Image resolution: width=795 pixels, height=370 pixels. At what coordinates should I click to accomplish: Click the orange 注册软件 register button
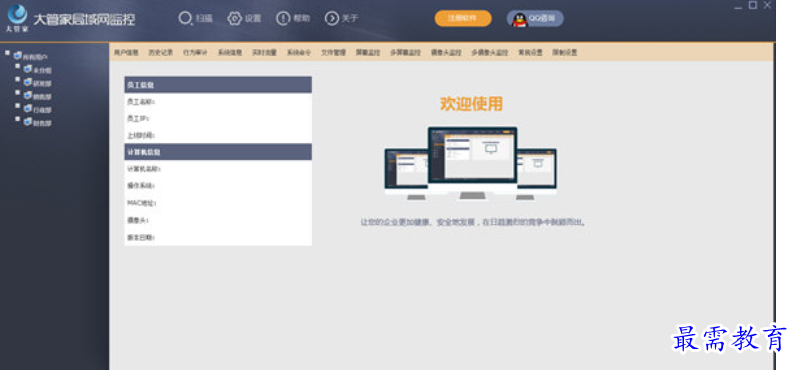463,18
